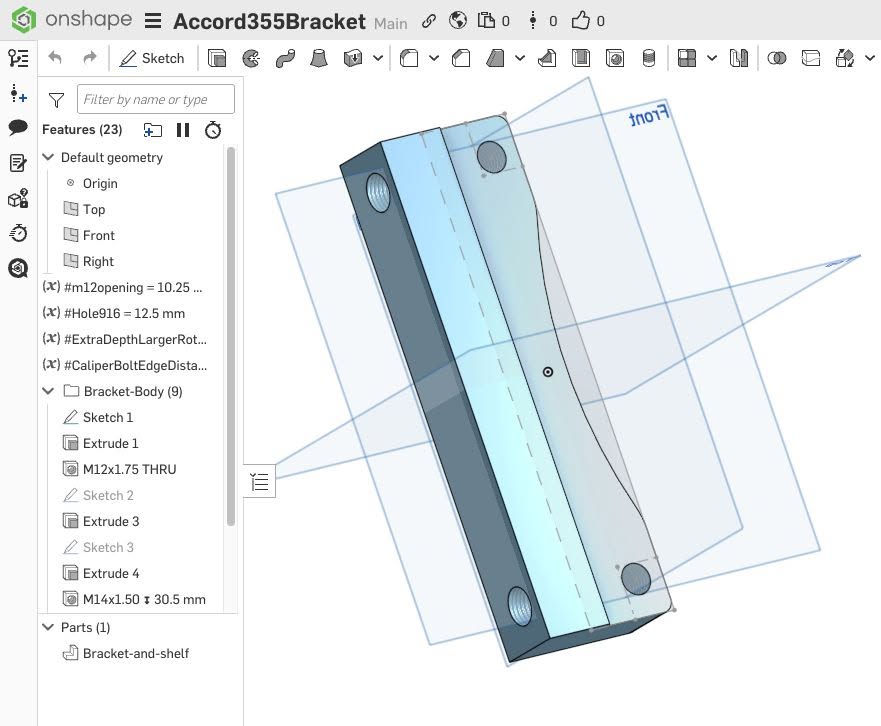Select the Loft tool
This screenshot has width=881, height=726.
pos(319,58)
